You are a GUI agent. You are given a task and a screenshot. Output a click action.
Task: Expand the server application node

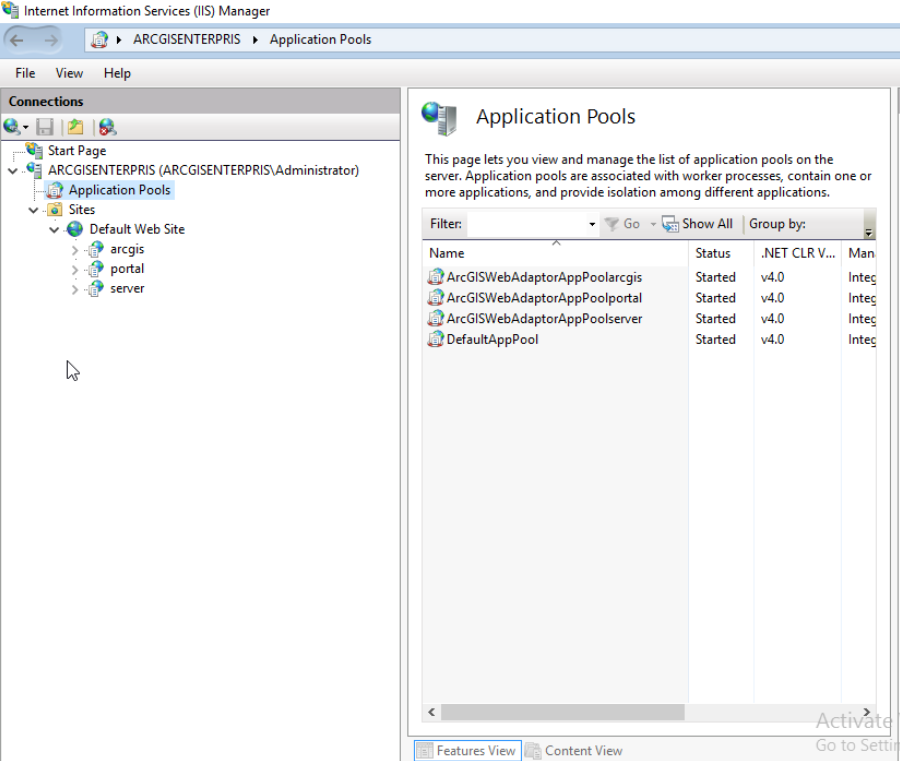75,289
